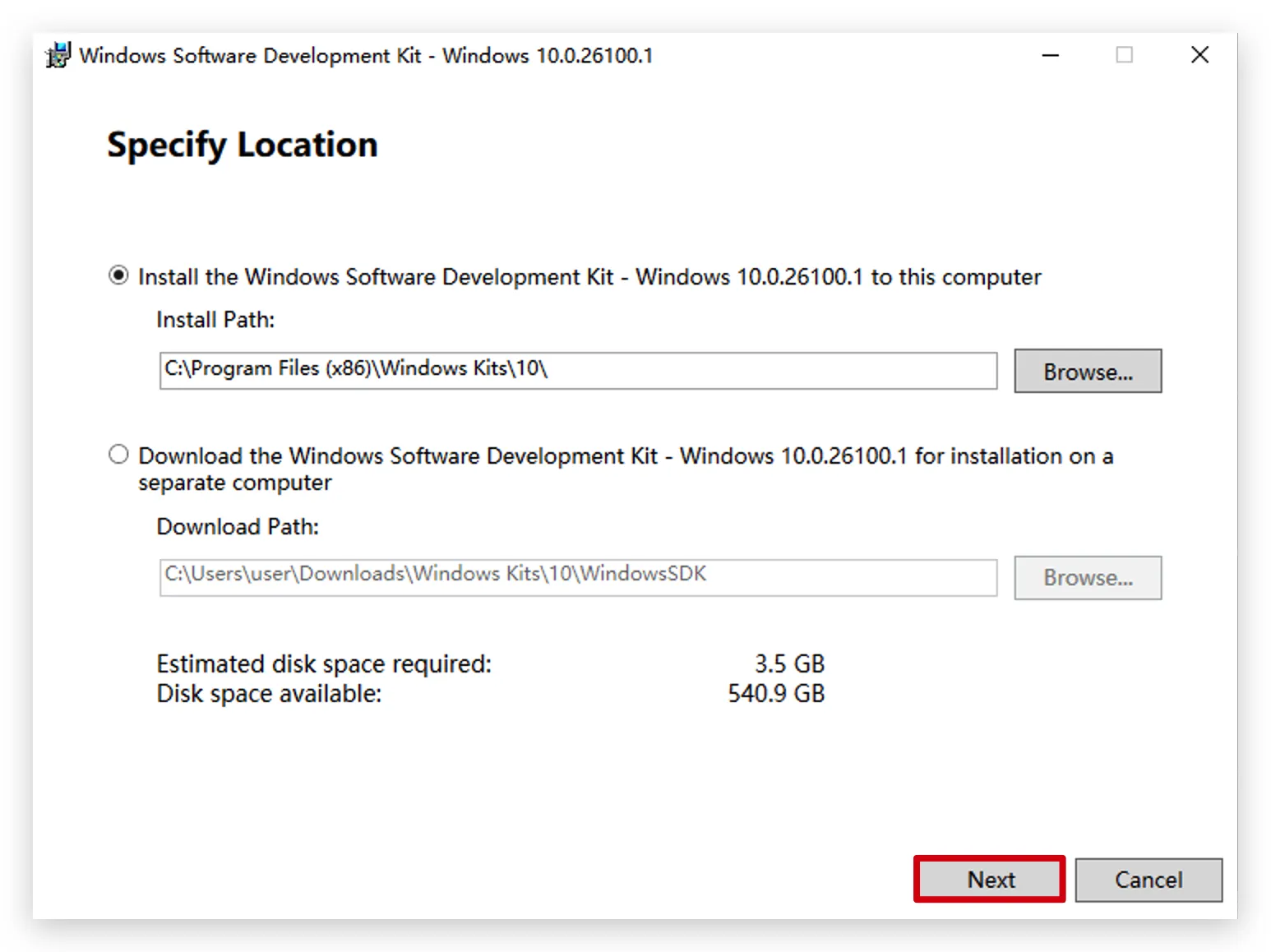Proceed with the Next button
This screenshot has width=1271, height=952.
click(x=990, y=880)
